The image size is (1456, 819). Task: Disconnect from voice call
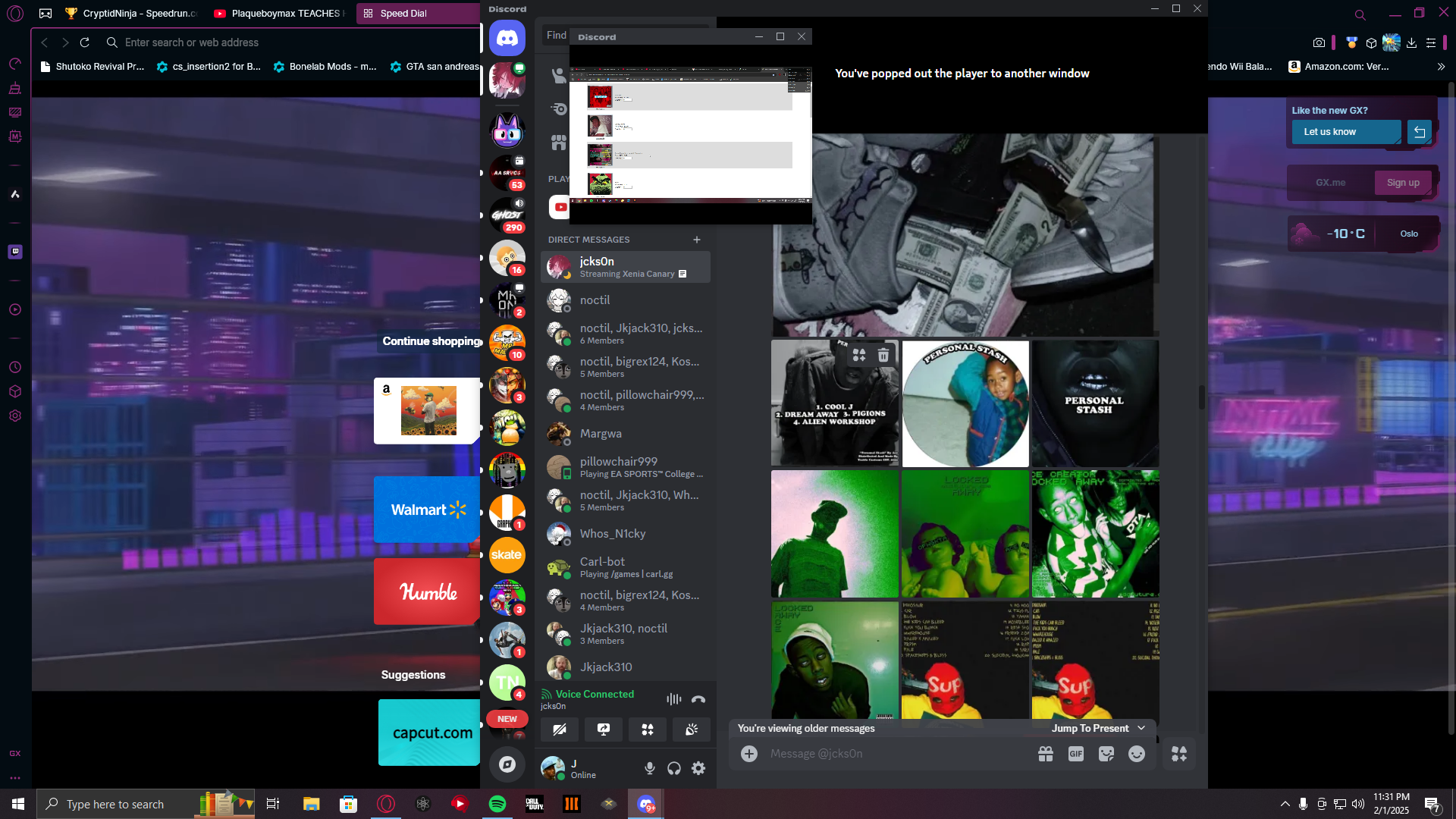698,699
